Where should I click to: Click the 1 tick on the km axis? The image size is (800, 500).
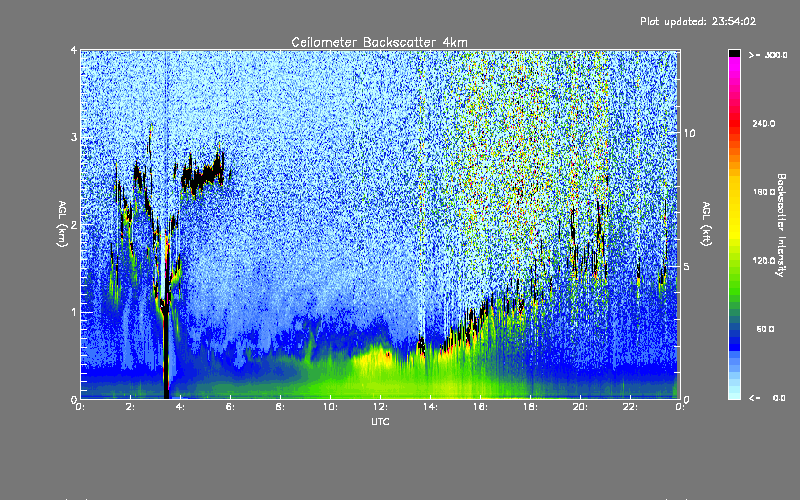coord(74,312)
